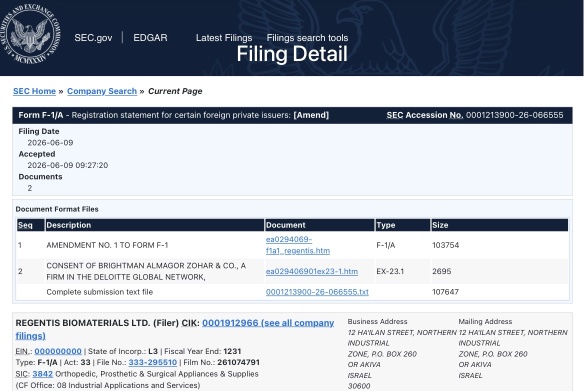Open ea0294069-f1a1_regentis.htm document

(298, 245)
